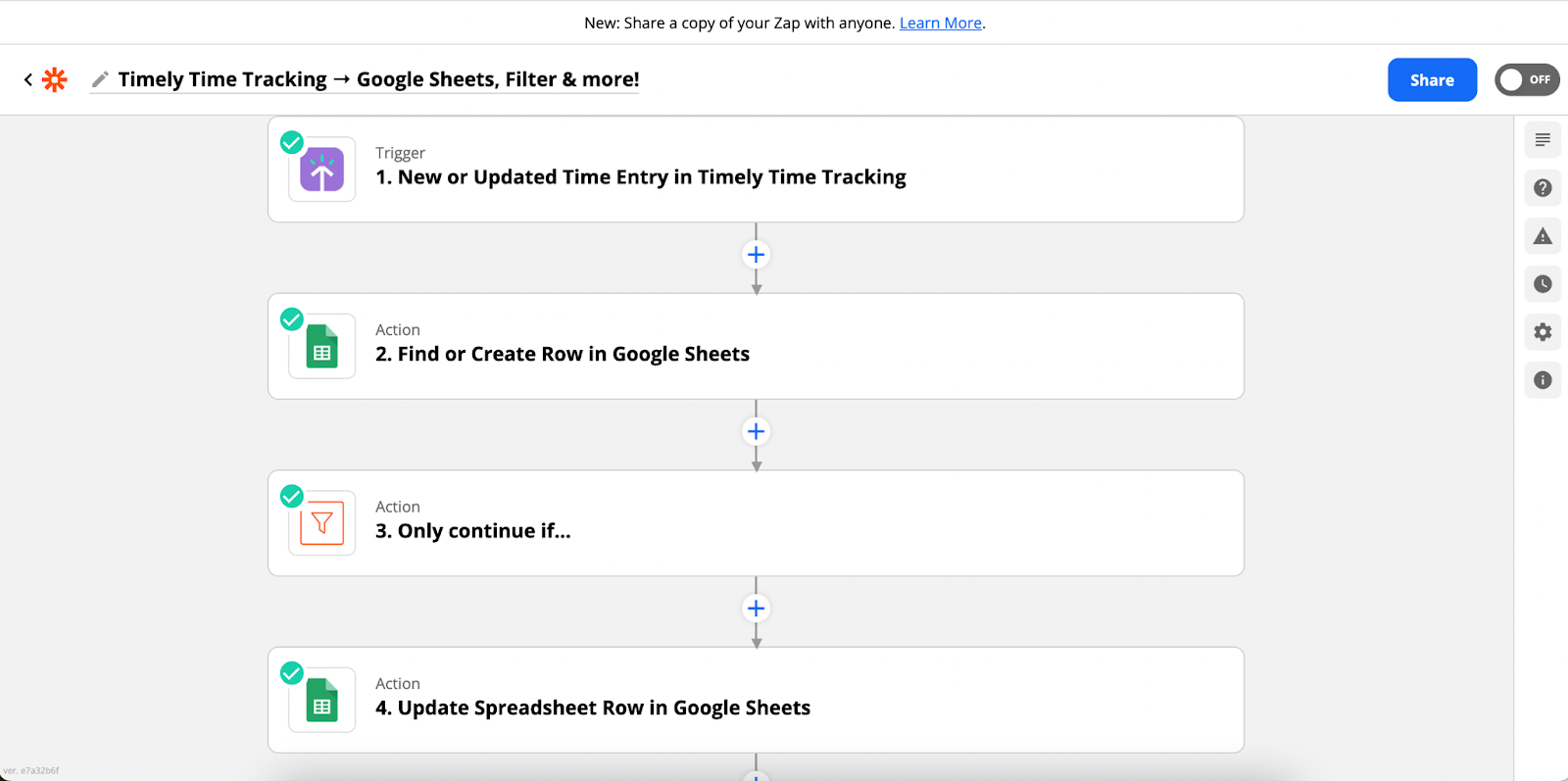1568x781 pixels.
Task: Click the info icon in the sidebar
Action: pos(1542,379)
